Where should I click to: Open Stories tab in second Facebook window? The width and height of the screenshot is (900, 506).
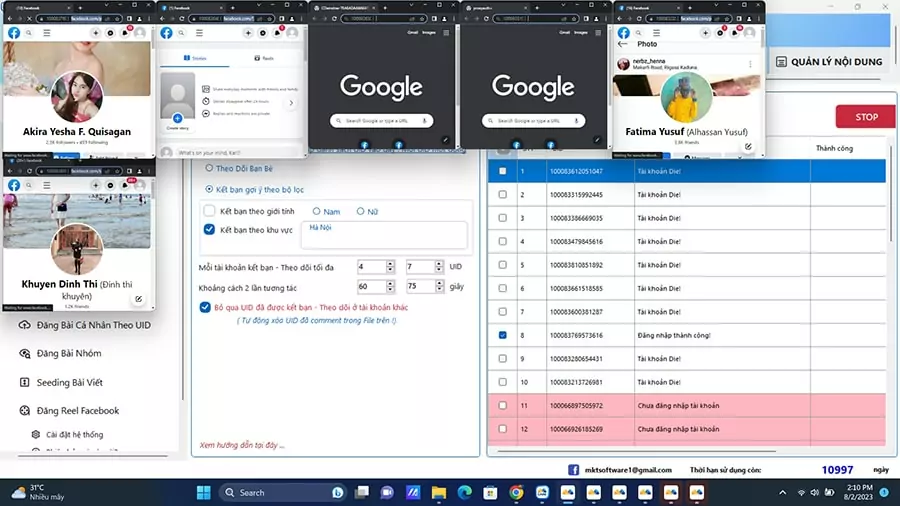(x=195, y=58)
